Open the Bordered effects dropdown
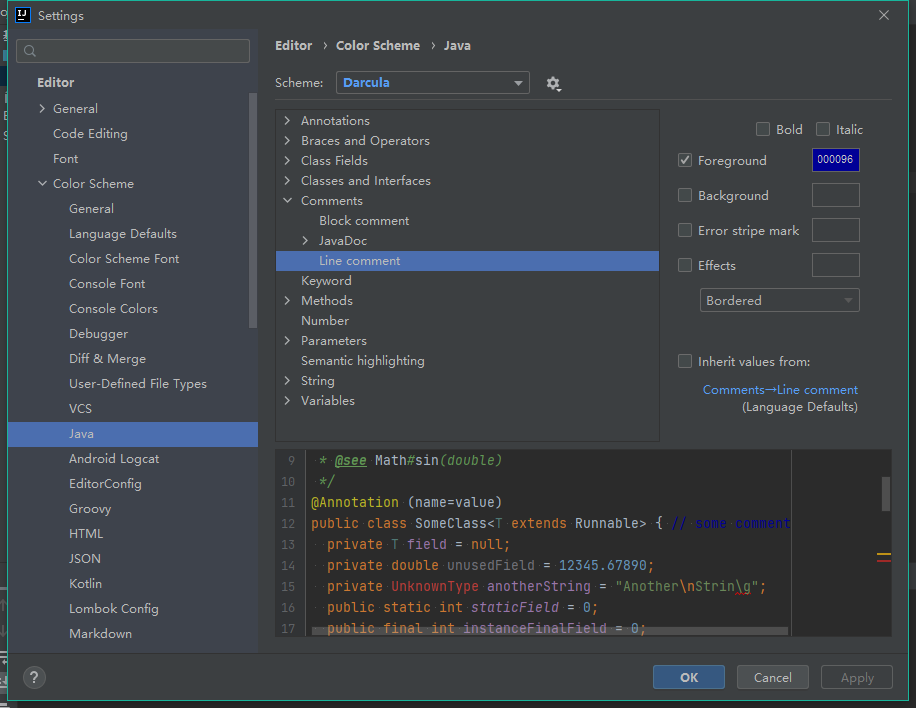Screen dimensions: 916x708 tap(779, 300)
